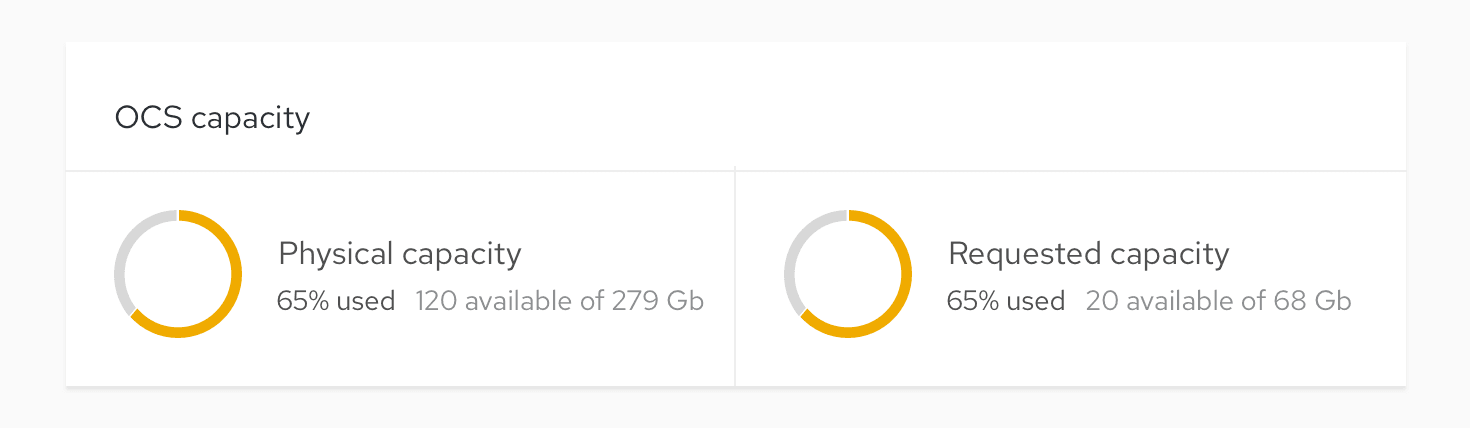The width and height of the screenshot is (1470, 428).
Task: Select the OCS capacity card title
Action: point(212,118)
